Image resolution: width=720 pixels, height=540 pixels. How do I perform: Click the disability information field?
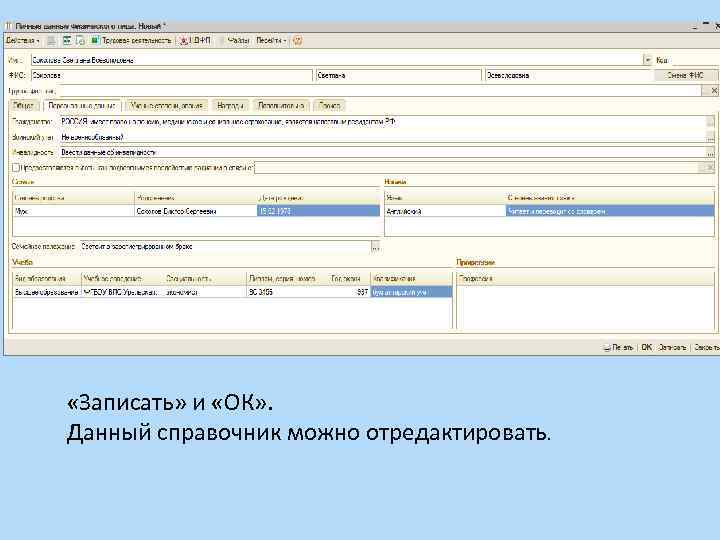tap(382, 152)
